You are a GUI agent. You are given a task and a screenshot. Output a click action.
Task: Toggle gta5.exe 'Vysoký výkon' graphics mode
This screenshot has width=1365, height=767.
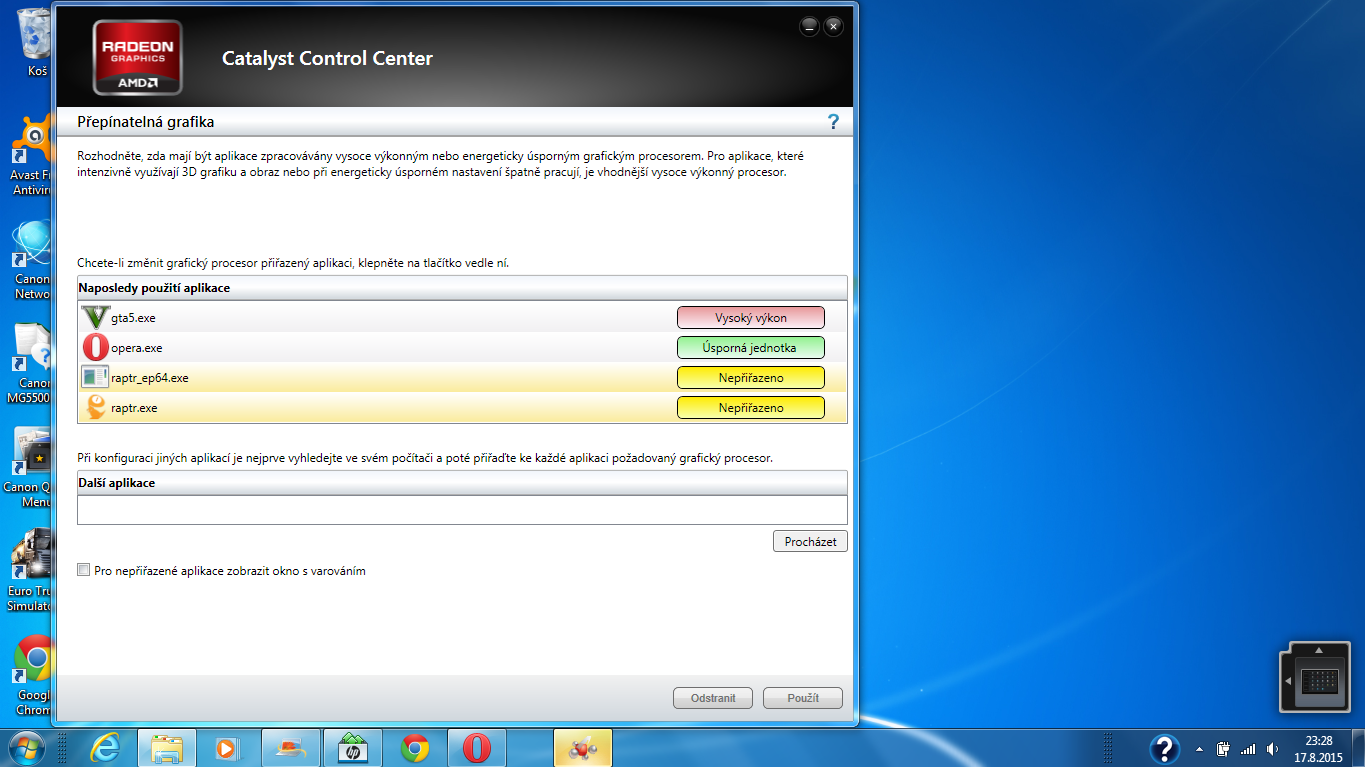(750, 318)
